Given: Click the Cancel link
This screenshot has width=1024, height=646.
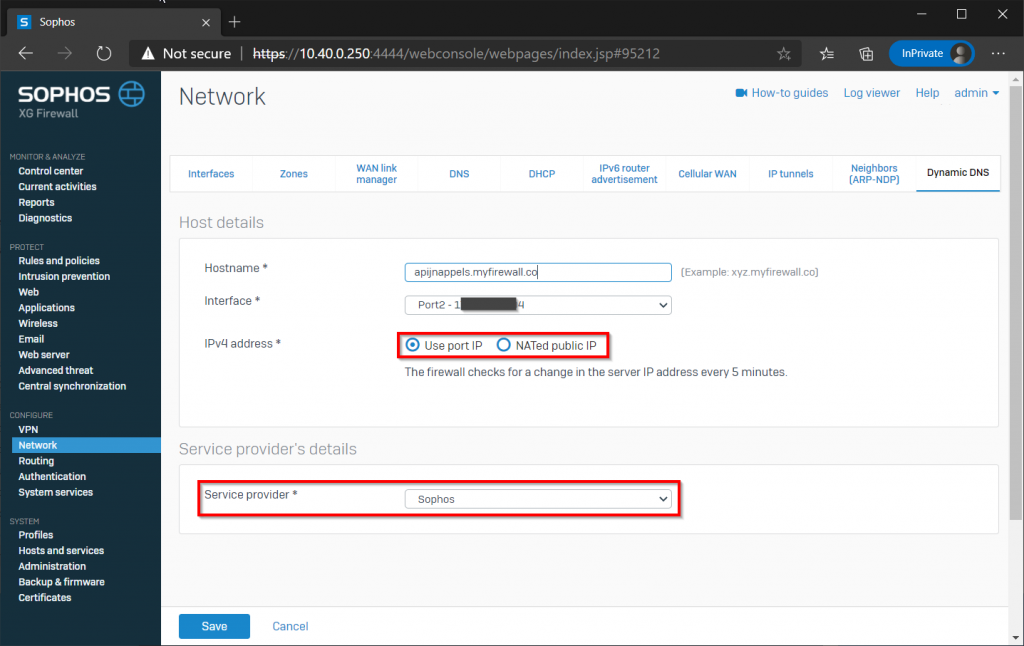Looking at the screenshot, I should [290, 626].
